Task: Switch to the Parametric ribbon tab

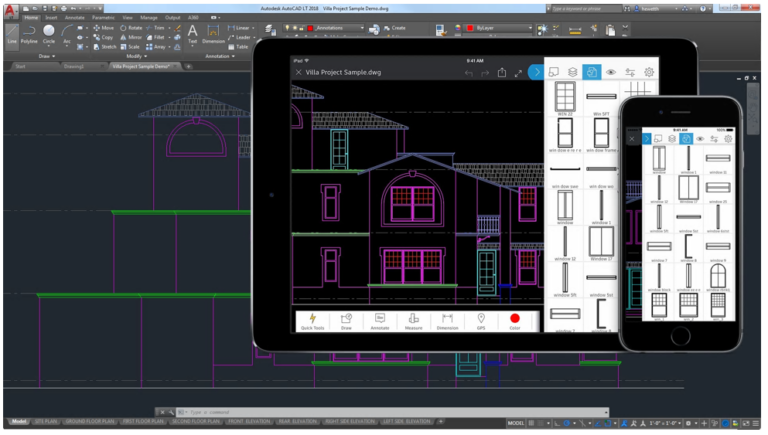Action: [103, 18]
